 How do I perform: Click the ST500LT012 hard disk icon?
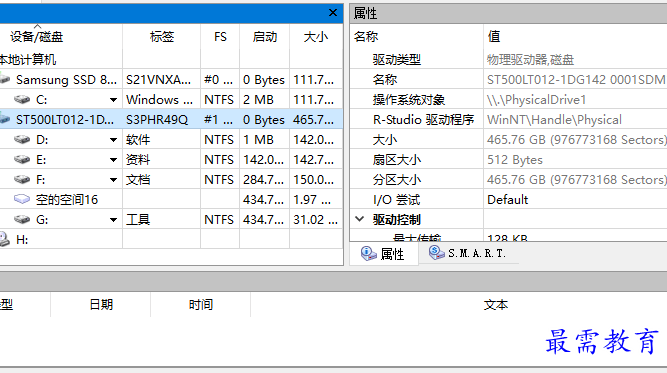[4, 120]
